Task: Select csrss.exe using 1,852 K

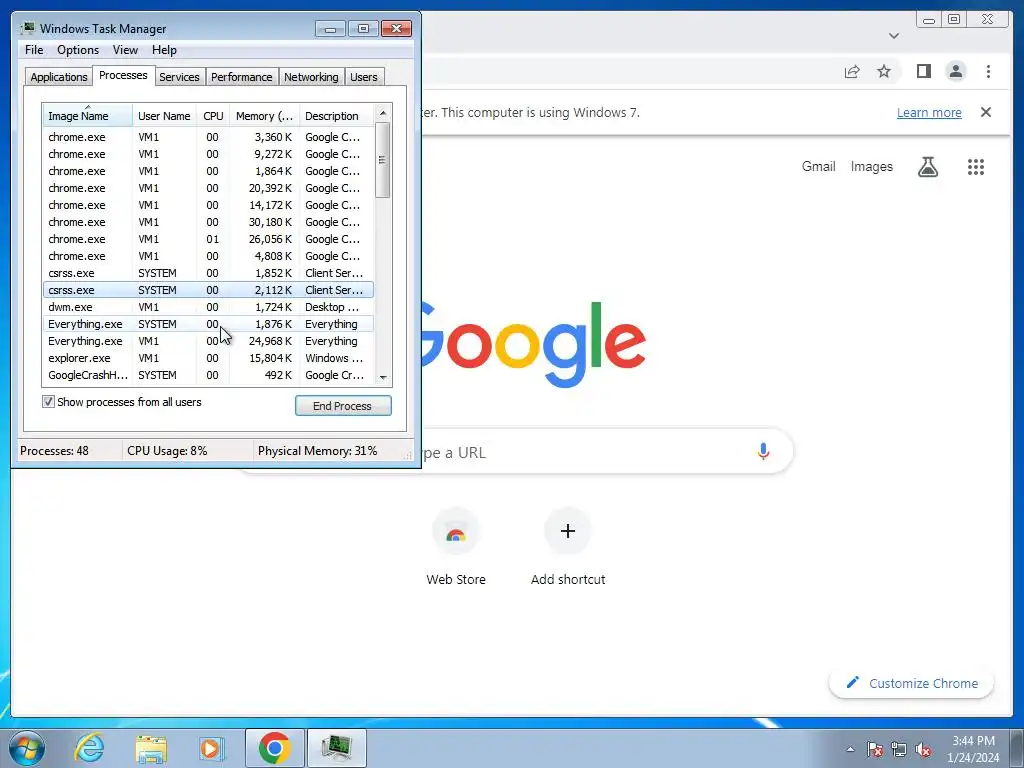Action: click(208, 273)
